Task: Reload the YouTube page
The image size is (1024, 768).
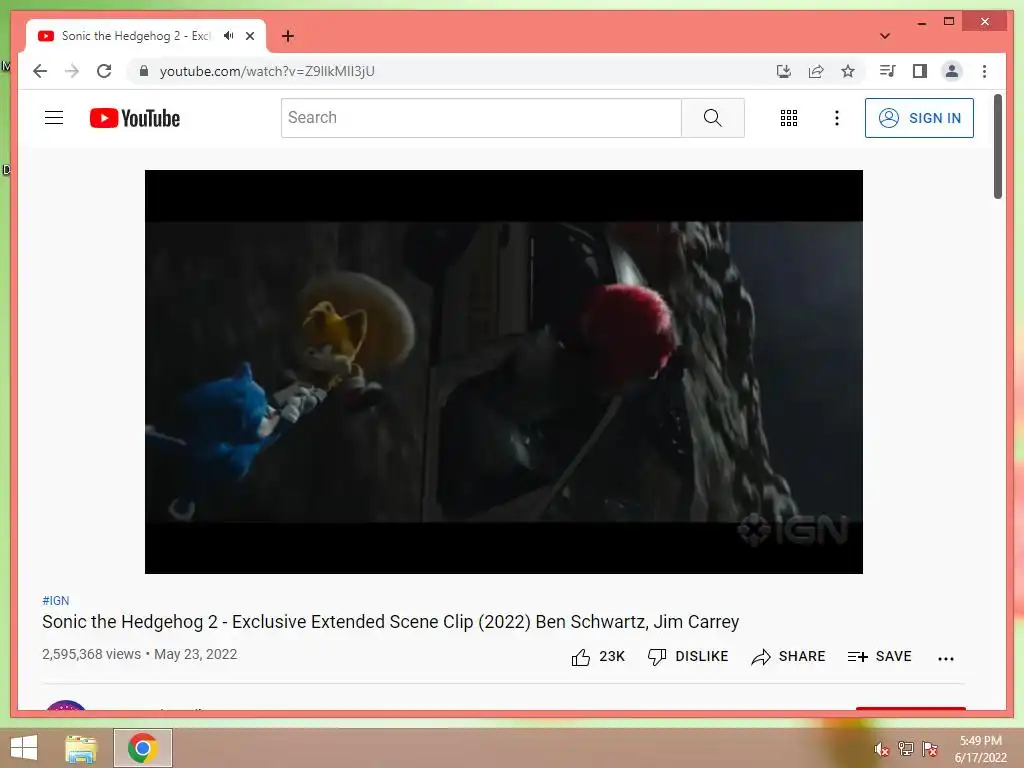Action: [x=104, y=71]
